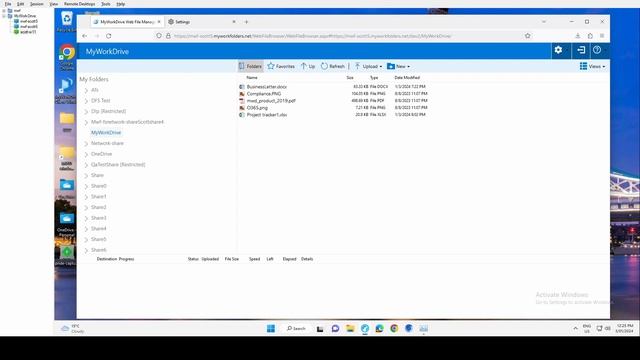The width and height of the screenshot is (640, 360).
Task: Switch to the Settings browser tab
Action: 182,22
